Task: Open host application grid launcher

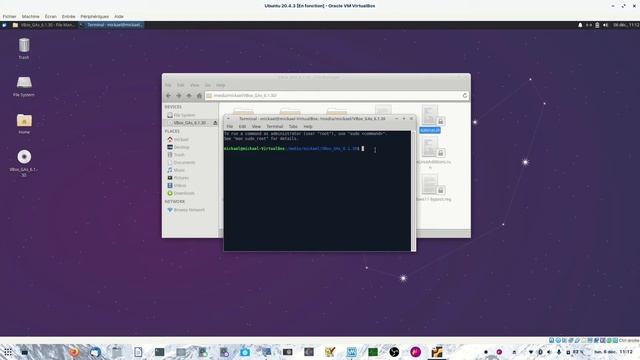Action: (8, 352)
